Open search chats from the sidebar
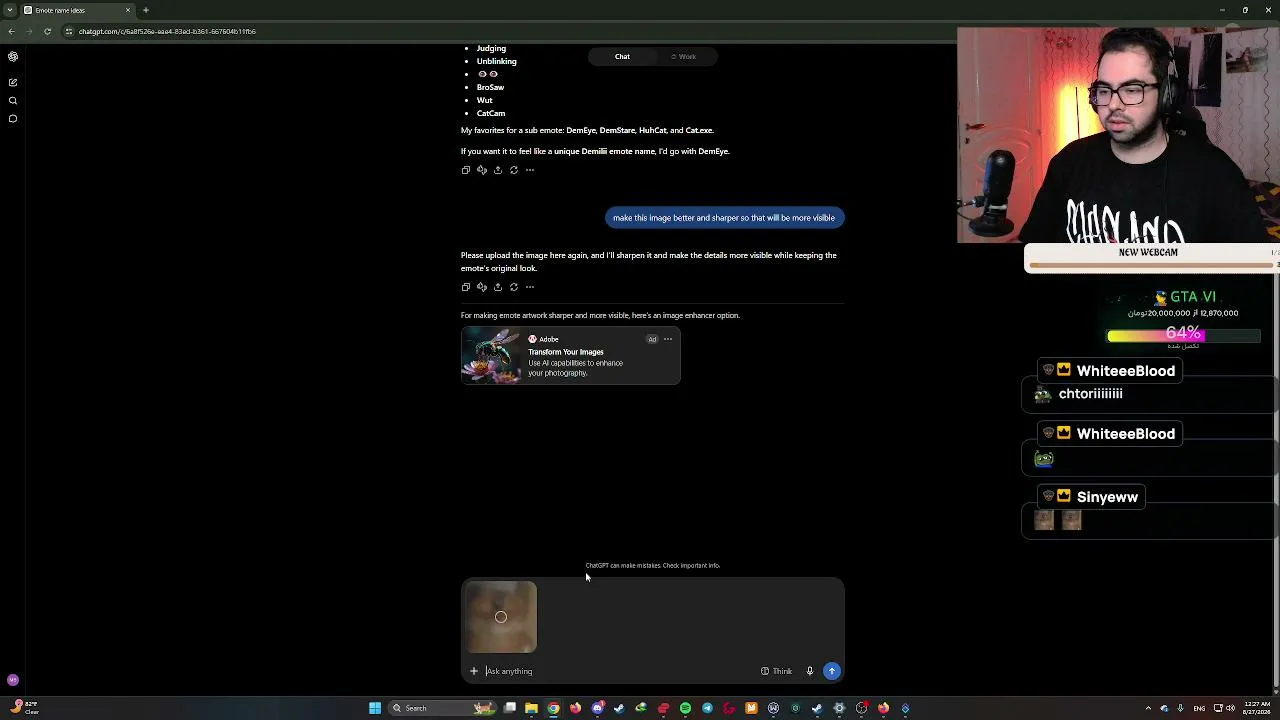Viewport: 1280px width, 720px height. (13, 100)
